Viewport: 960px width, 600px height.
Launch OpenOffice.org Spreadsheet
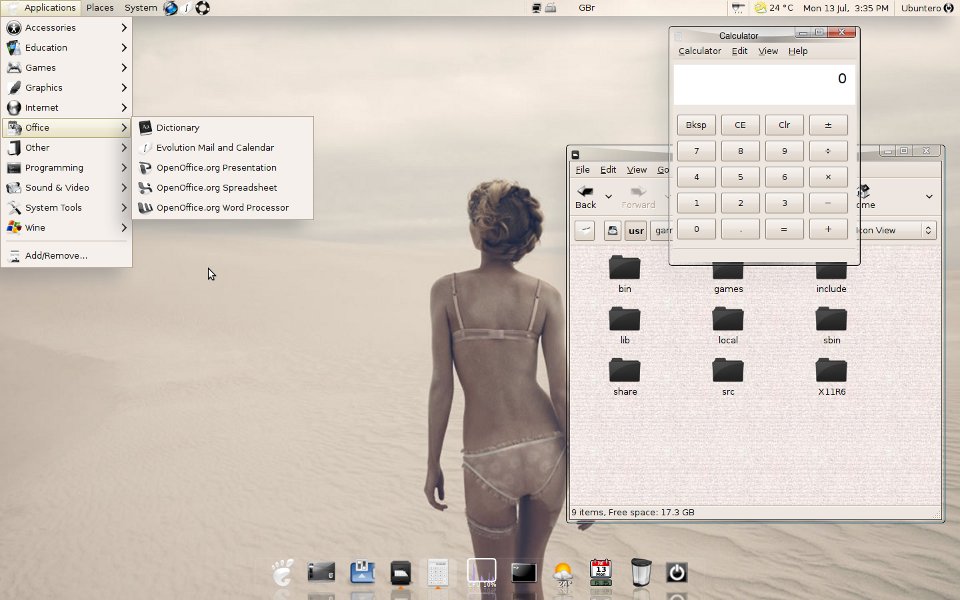pyautogui.click(x=223, y=187)
